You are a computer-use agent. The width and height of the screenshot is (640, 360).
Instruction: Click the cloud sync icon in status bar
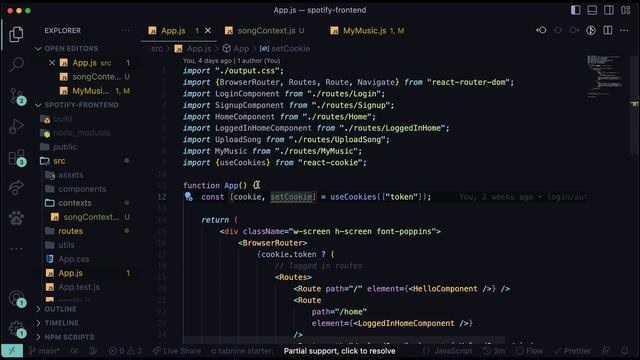pyautogui.click(x=74, y=351)
